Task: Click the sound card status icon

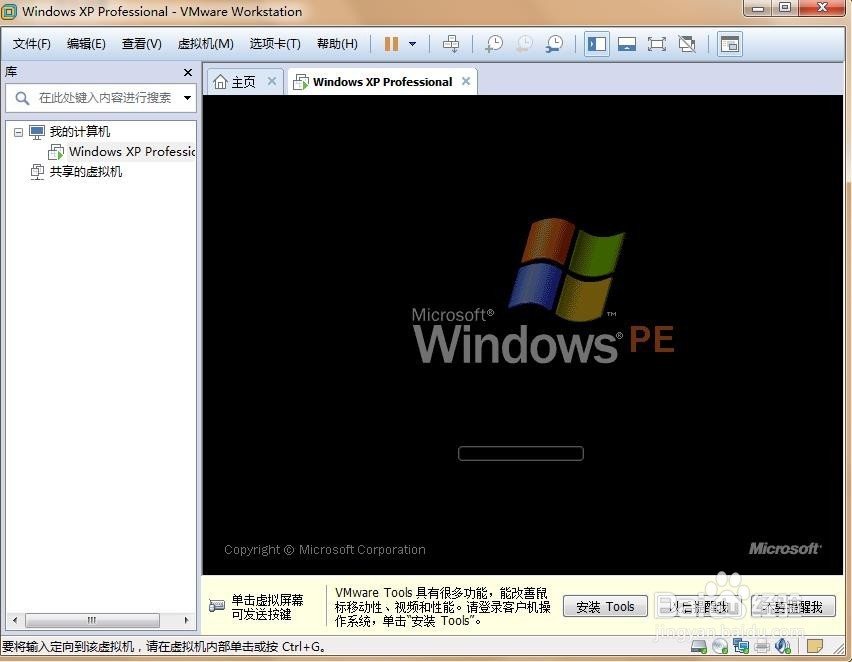Action: 782,646
